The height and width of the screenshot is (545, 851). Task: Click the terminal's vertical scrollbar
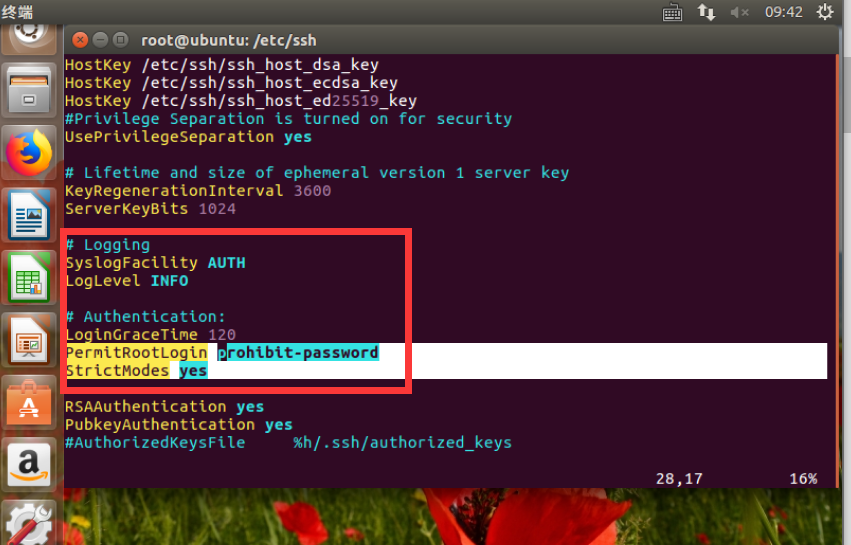coord(837,270)
